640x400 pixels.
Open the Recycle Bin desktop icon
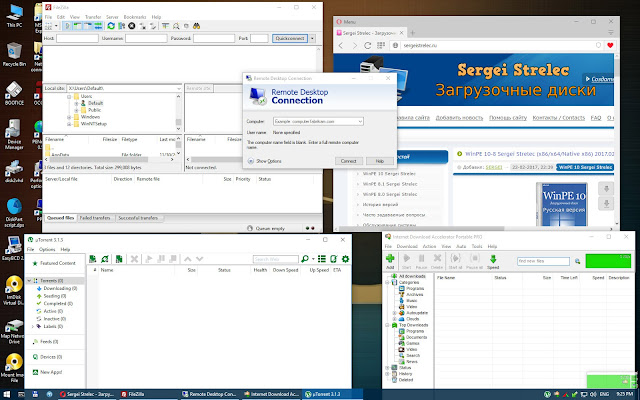(x=14, y=54)
